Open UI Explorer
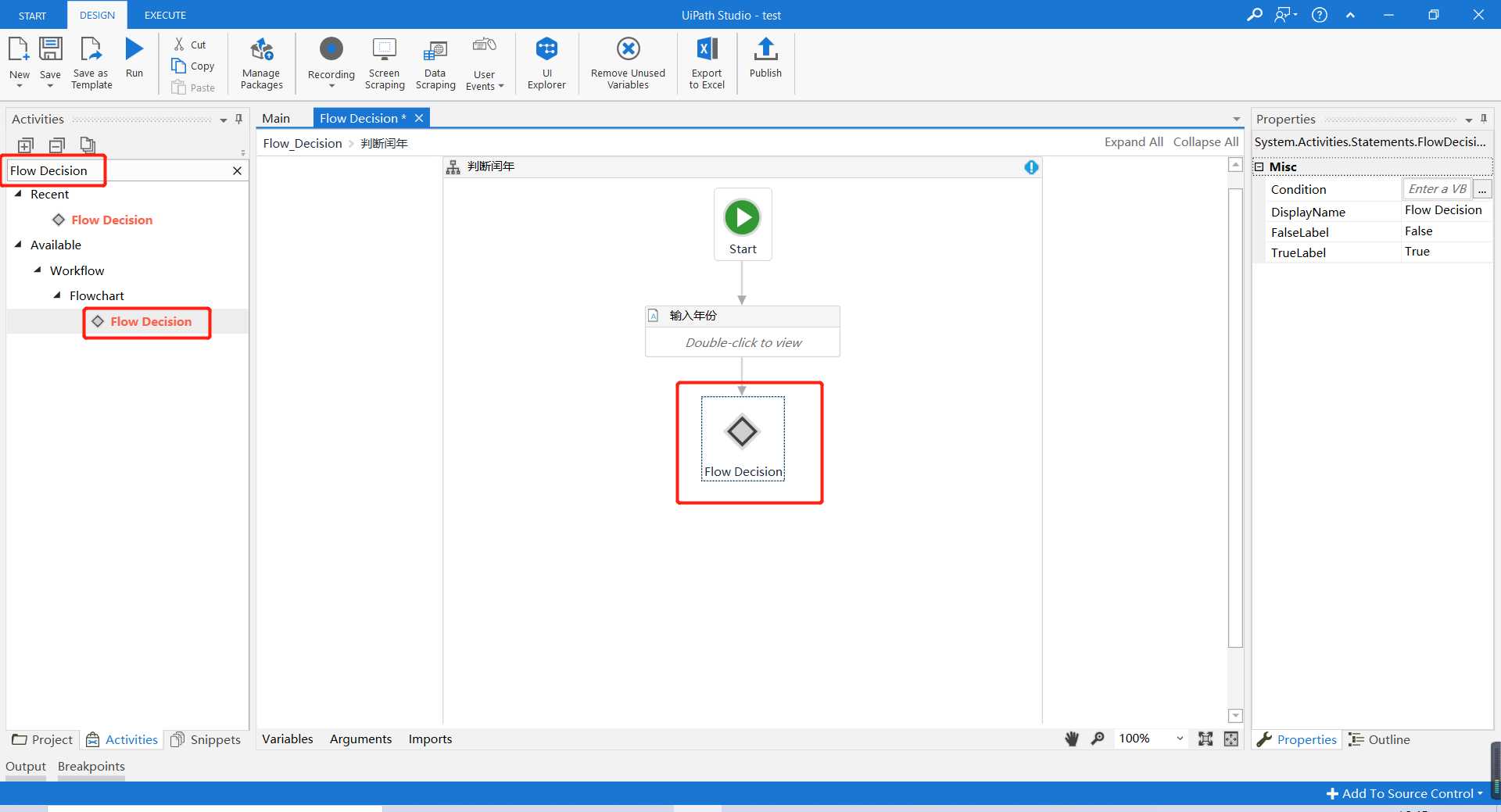The image size is (1501, 812). [x=546, y=64]
